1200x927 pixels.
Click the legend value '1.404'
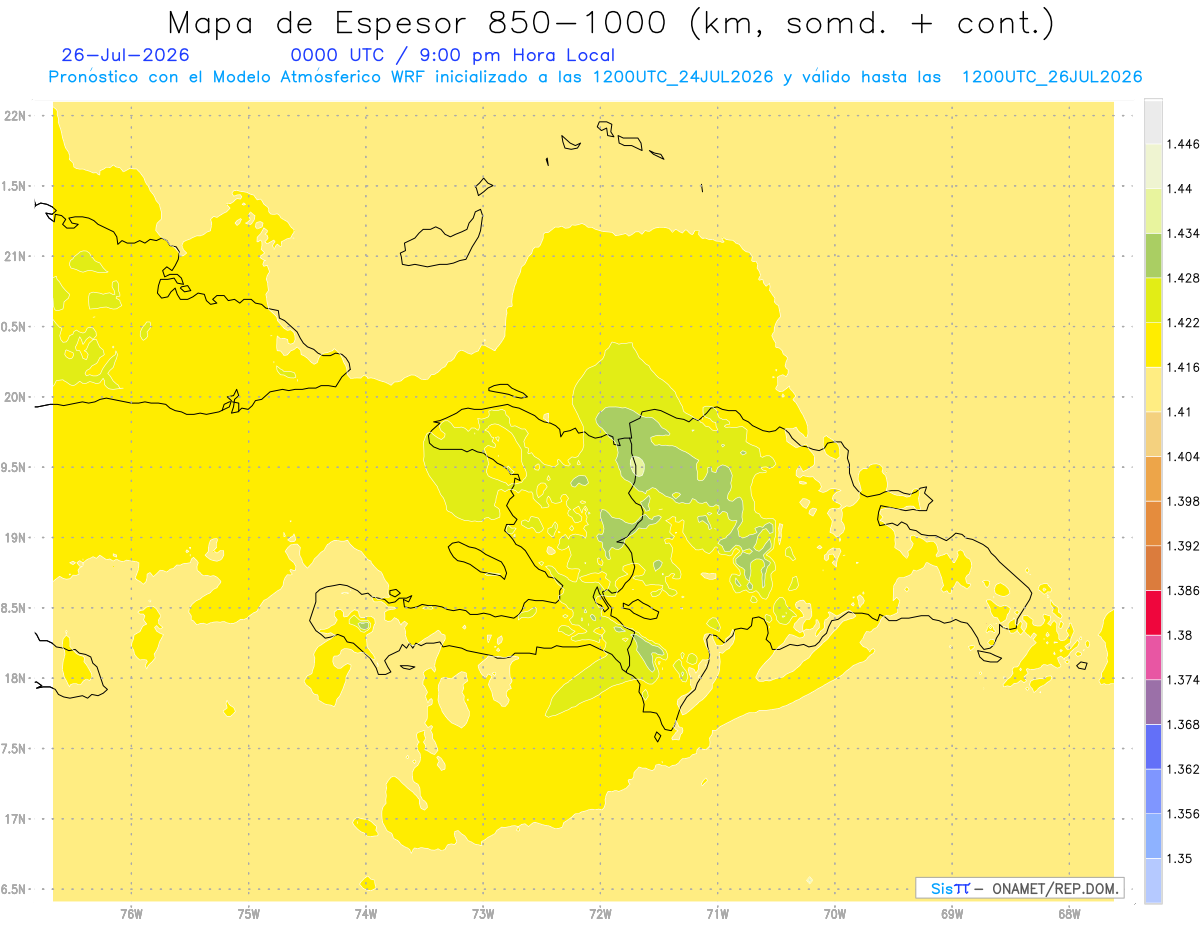pos(1182,456)
